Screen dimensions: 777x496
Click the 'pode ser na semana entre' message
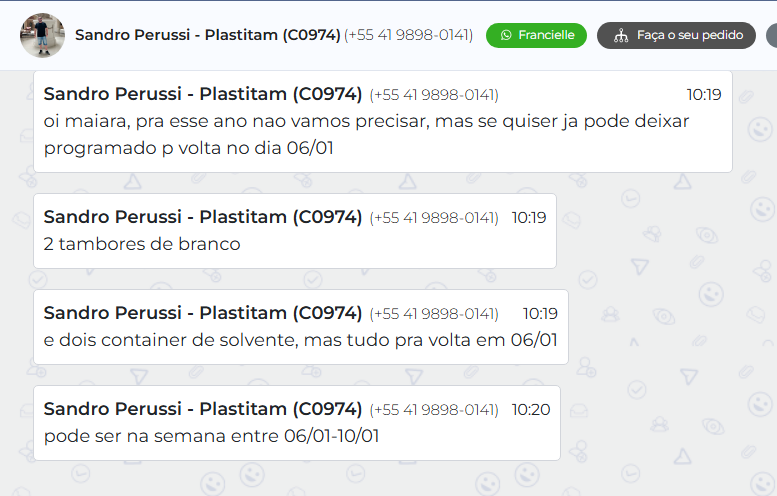point(212,436)
